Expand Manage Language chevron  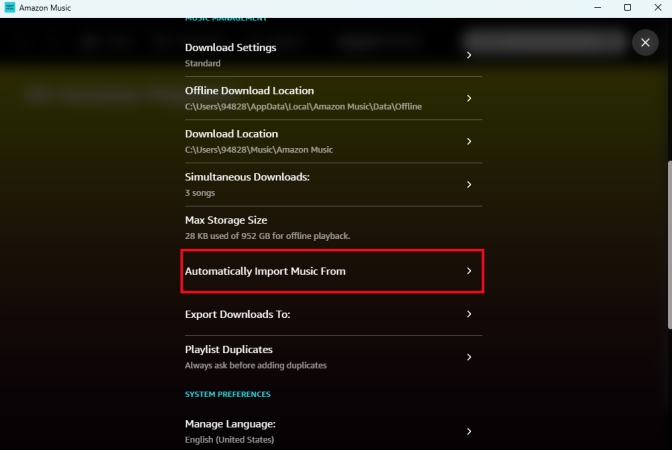pos(469,431)
